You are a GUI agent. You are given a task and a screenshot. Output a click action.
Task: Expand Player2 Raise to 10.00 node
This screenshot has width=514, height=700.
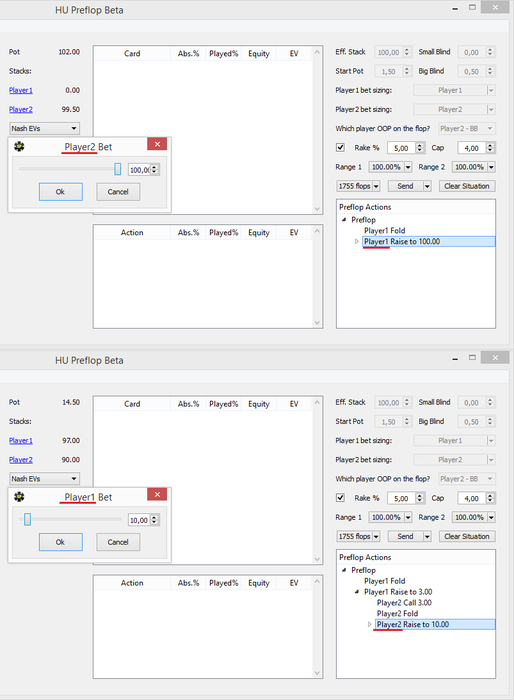(369, 625)
